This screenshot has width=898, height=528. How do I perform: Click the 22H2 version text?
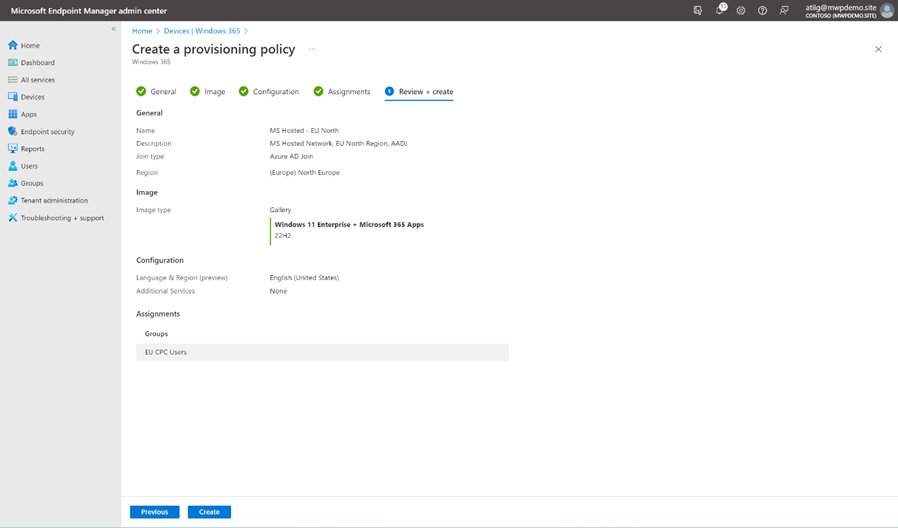283,235
